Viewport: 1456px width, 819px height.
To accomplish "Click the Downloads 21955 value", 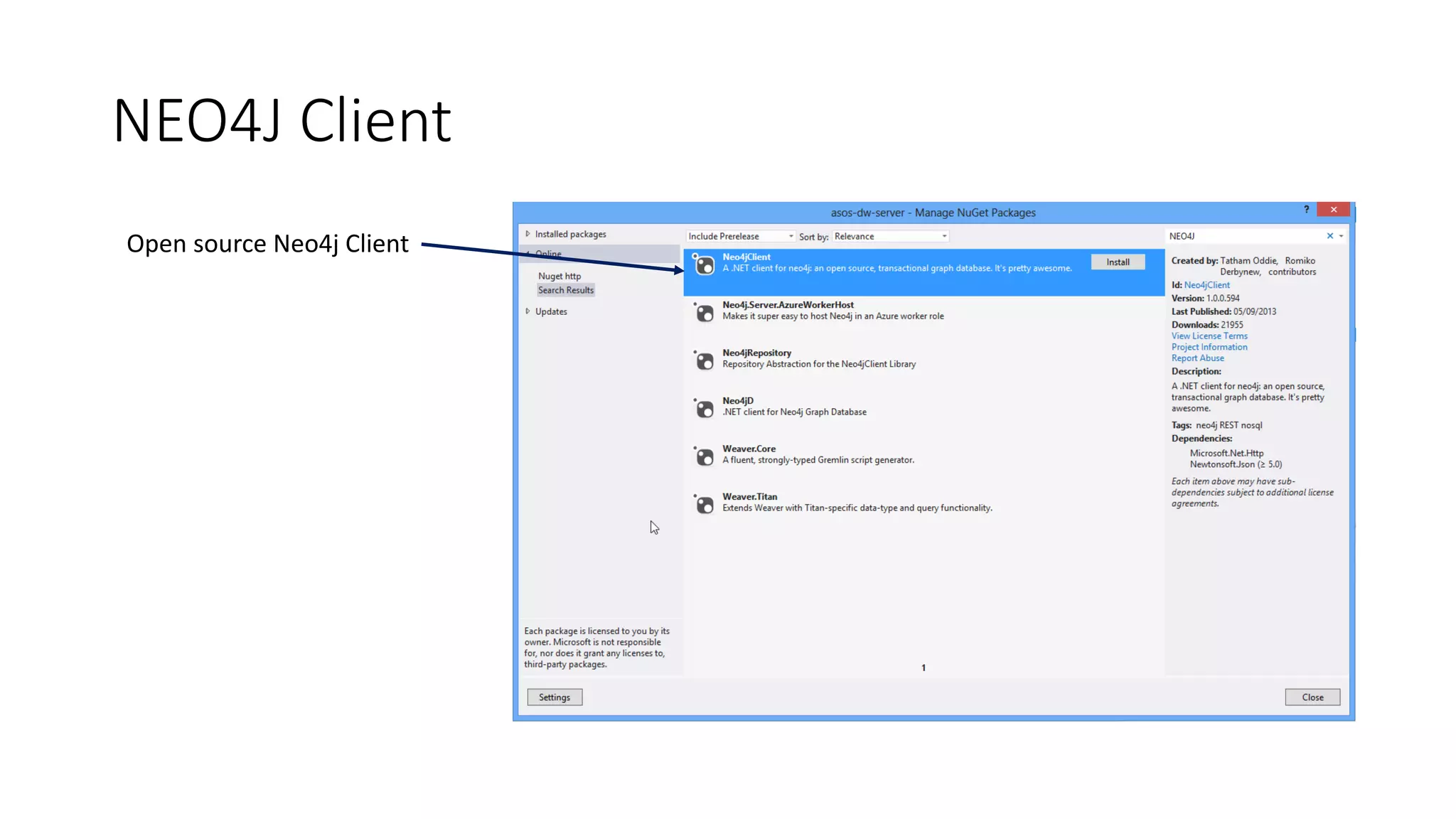I will click(x=1232, y=325).
